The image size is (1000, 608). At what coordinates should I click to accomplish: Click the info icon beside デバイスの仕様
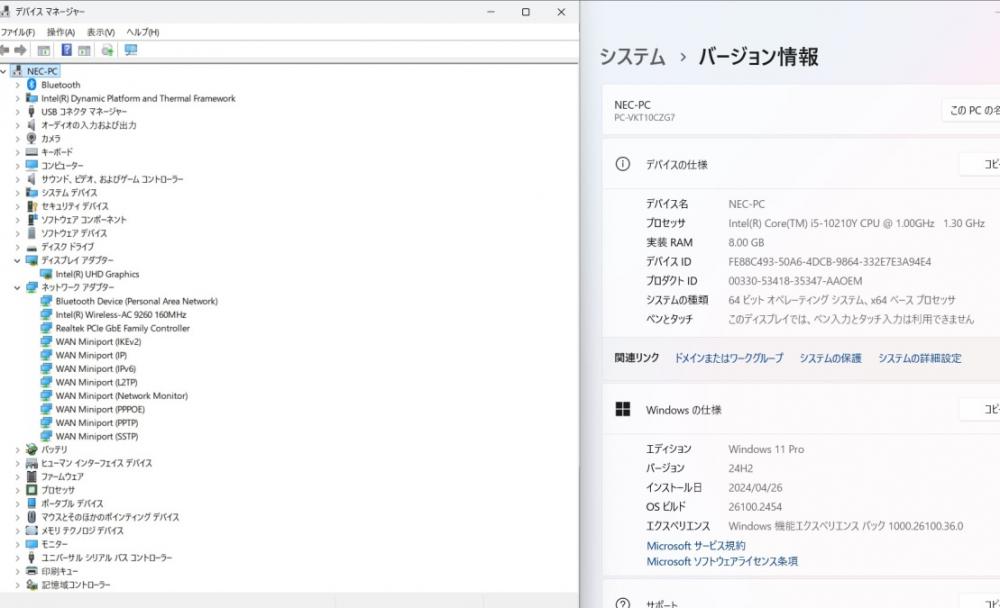pos(622,164)
